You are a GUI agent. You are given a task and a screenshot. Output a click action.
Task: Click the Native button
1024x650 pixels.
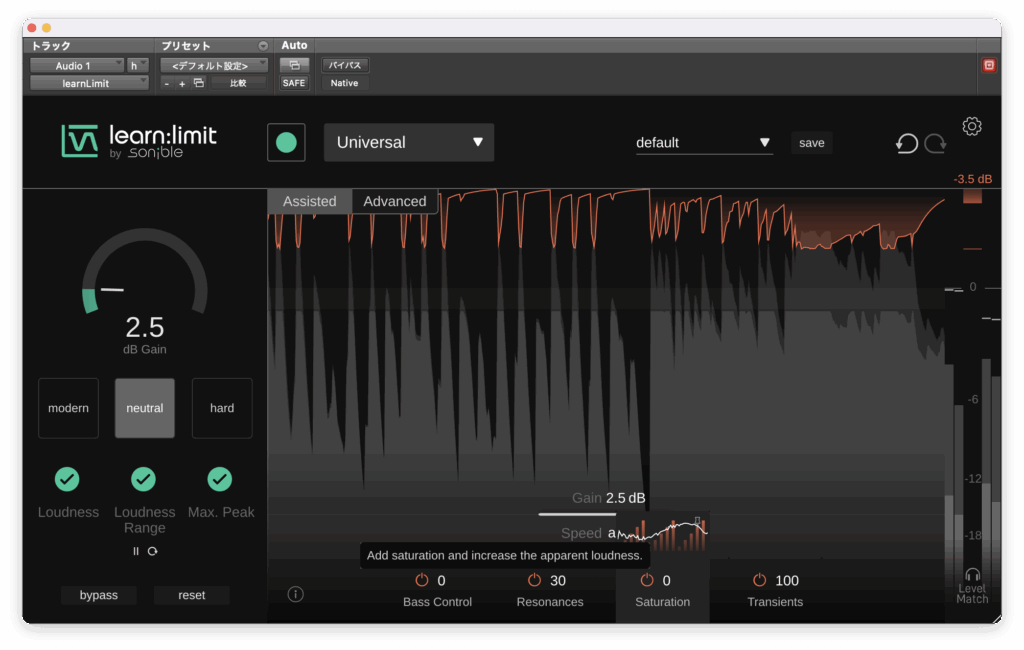pyautogui.click(x=344, y=83)
